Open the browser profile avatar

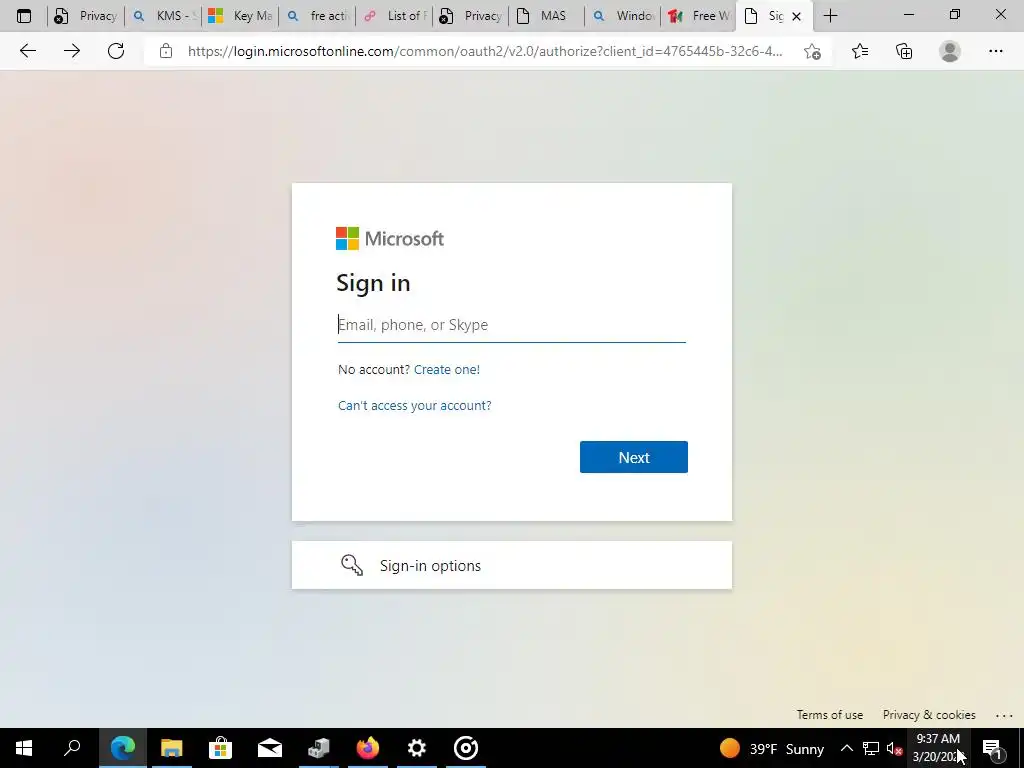(x=950, y=51)
